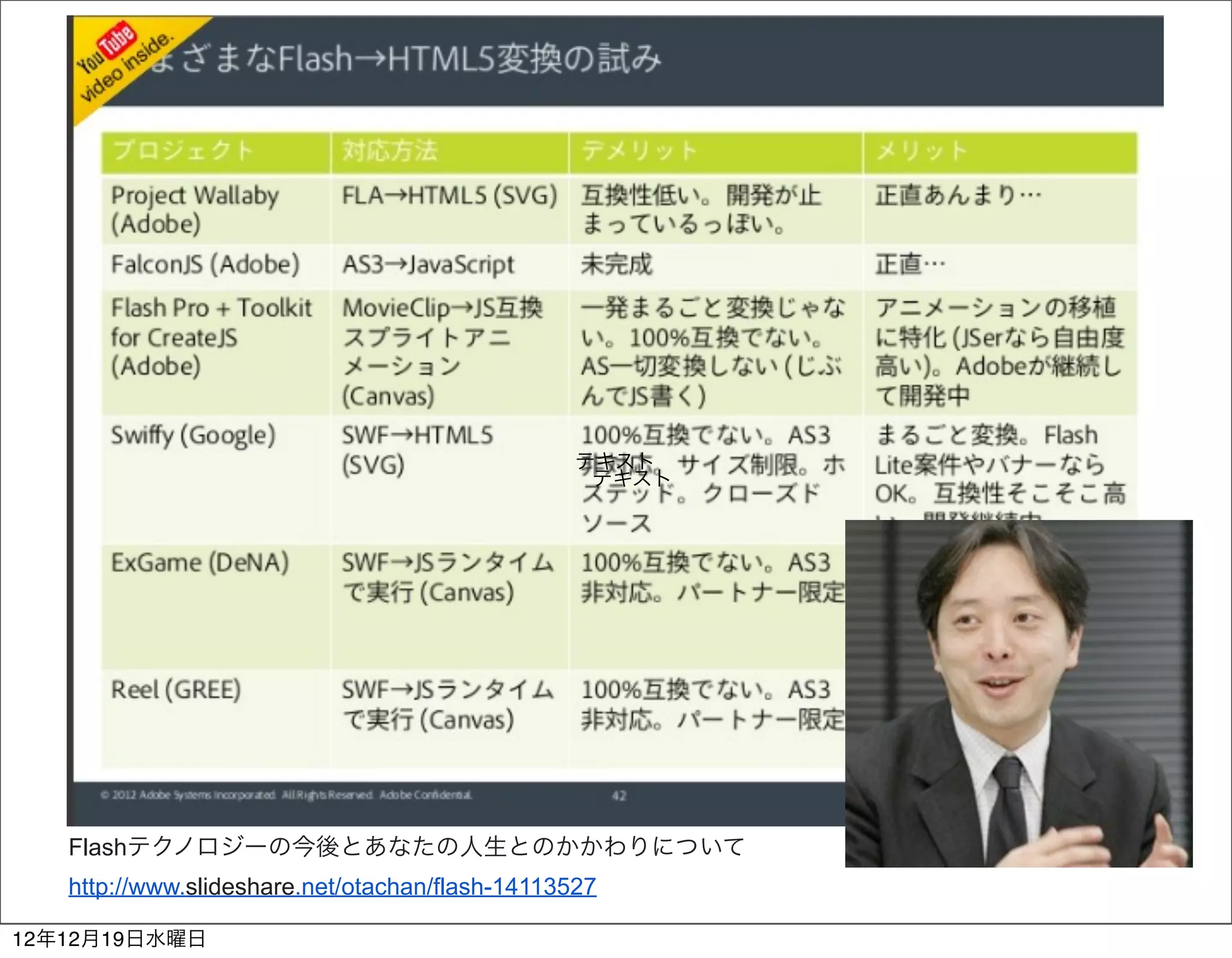The image size is (1232, 958).
Task: Click the speaker portrait photo
Action: pos(1018,693)
